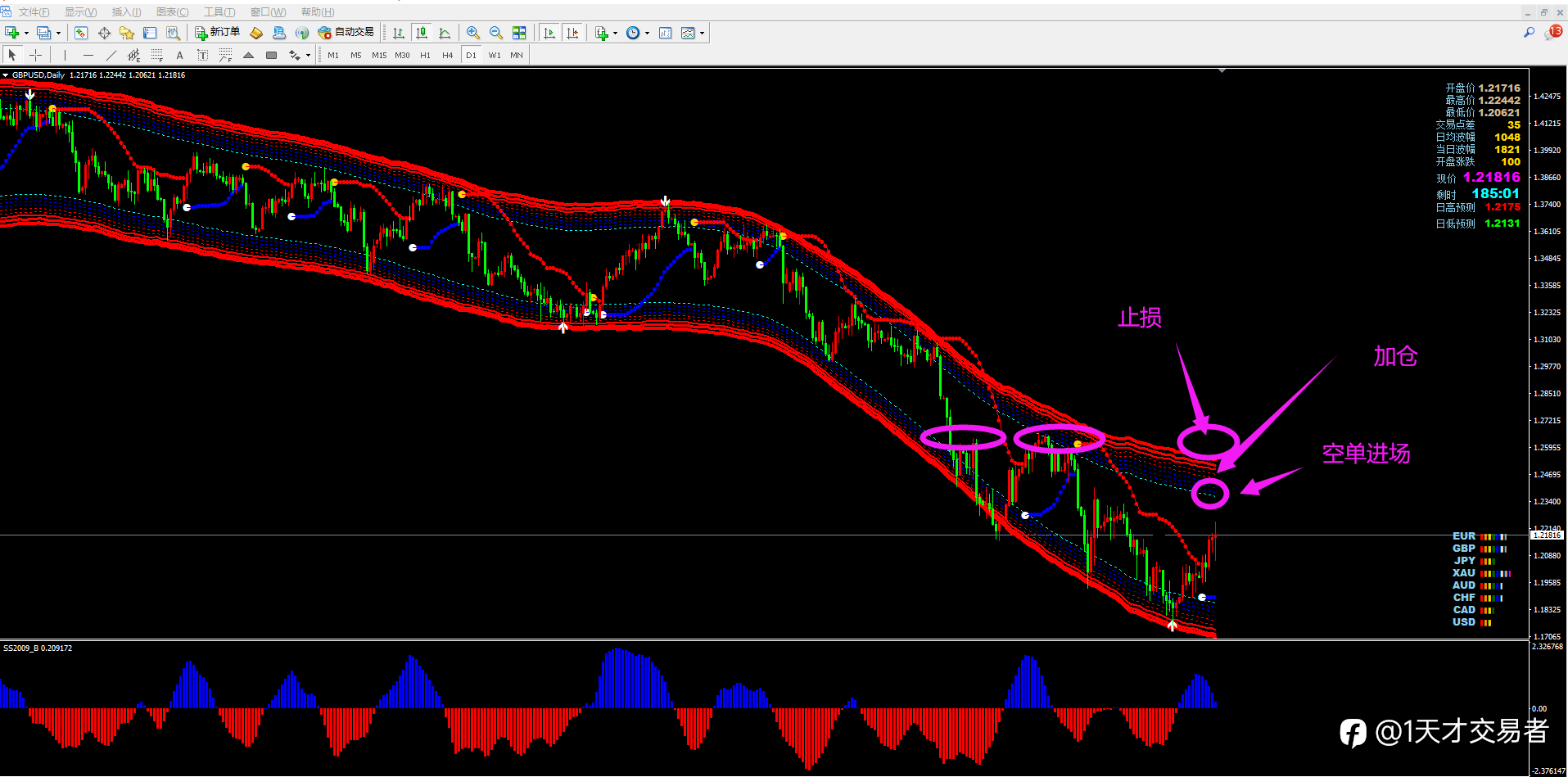Open the Navigator folder-star icon
Viewport: 1568px width, 777px height.
tap(127, 33)
